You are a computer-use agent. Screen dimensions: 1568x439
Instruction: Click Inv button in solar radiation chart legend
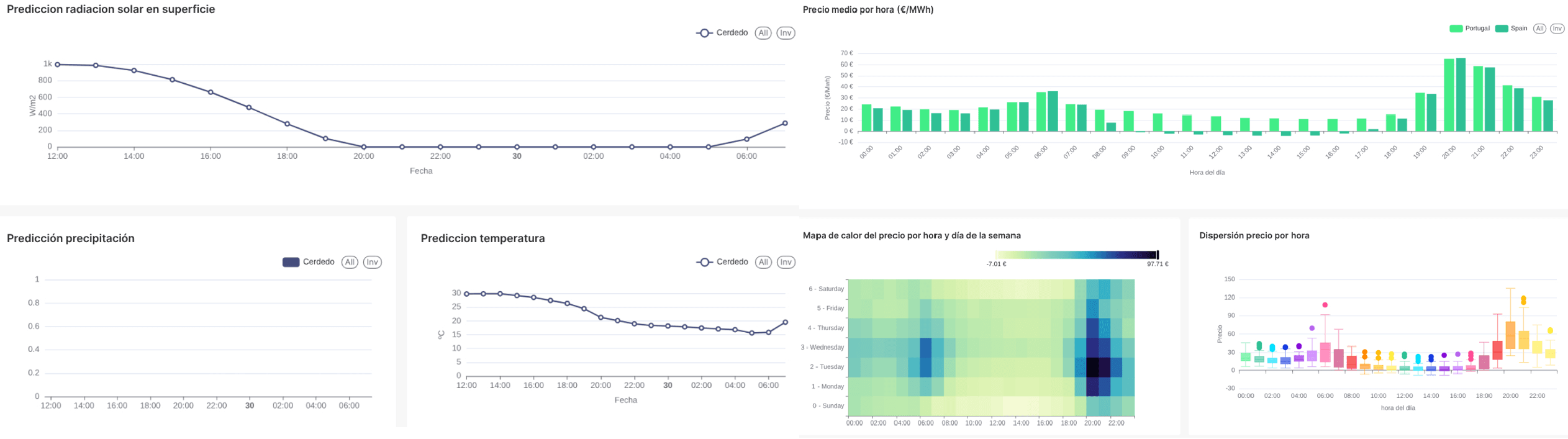click(786, 33)
